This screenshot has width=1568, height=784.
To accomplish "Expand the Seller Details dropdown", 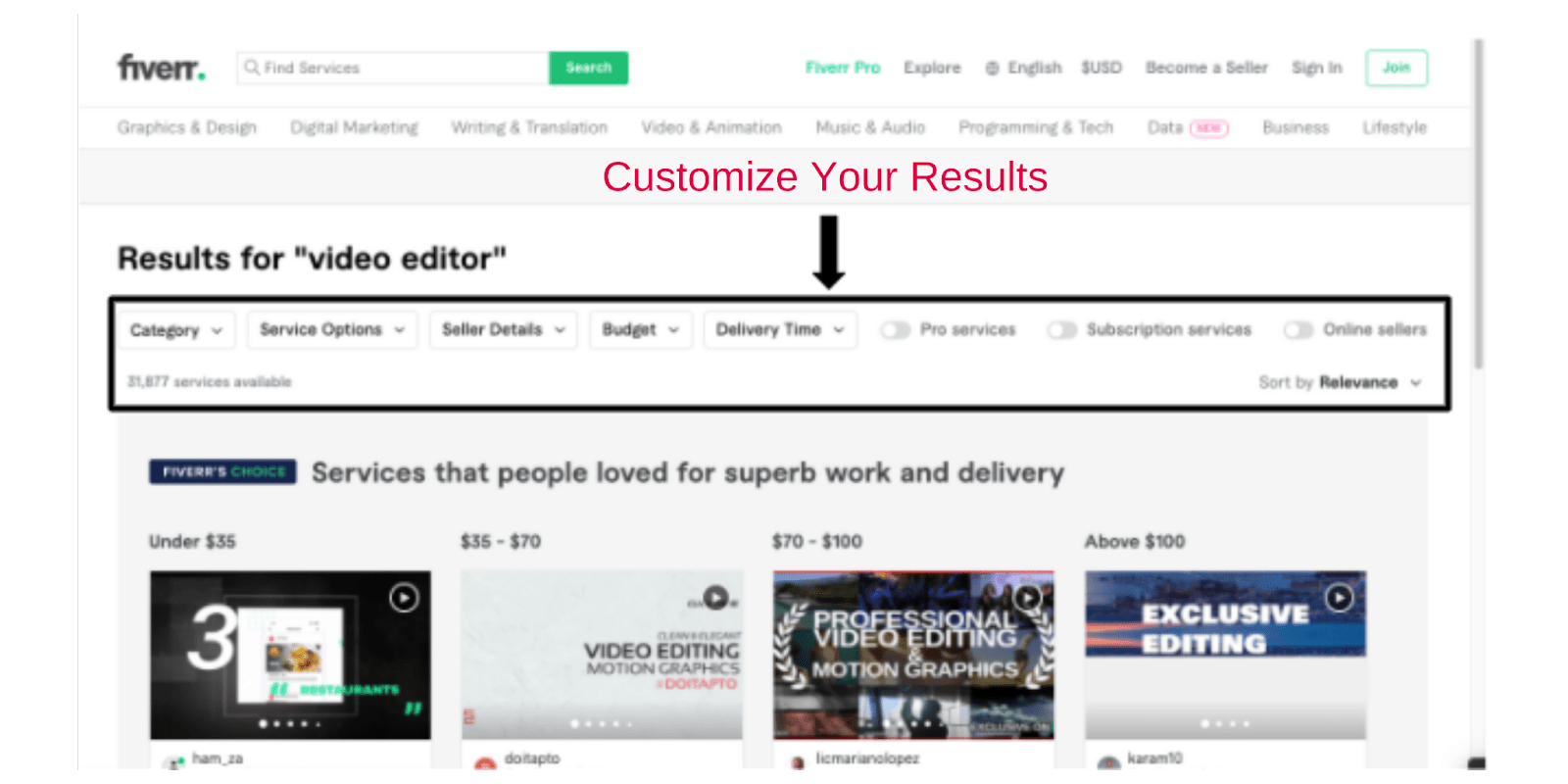I will click(x=504, y=330).
